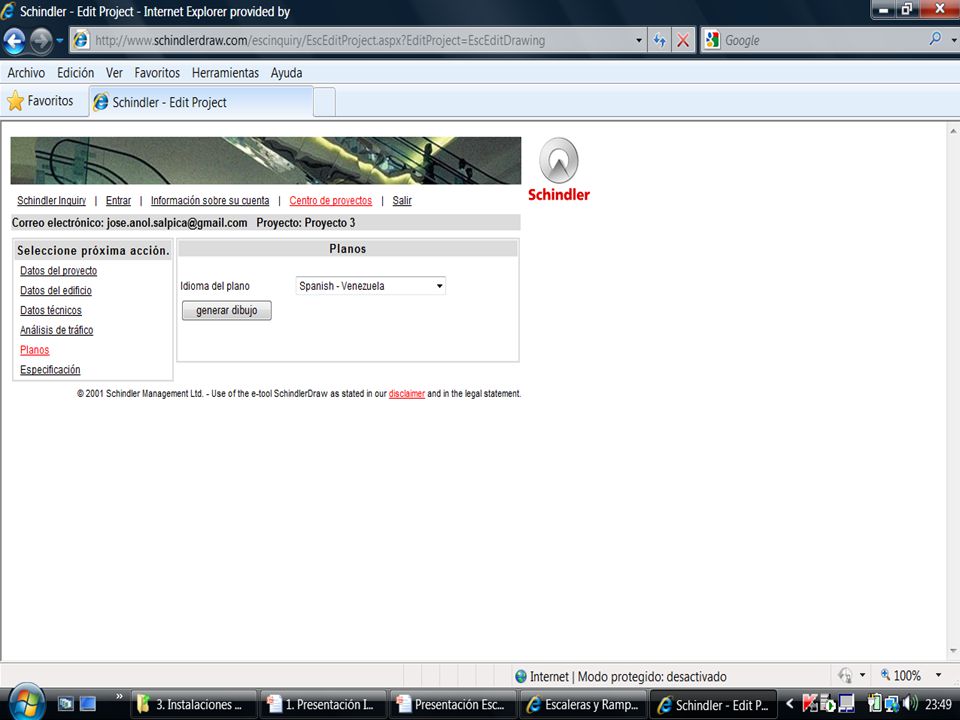Open the search provider options arrow
The height and width of the screenshot is (720, 960).
point(954,41)
